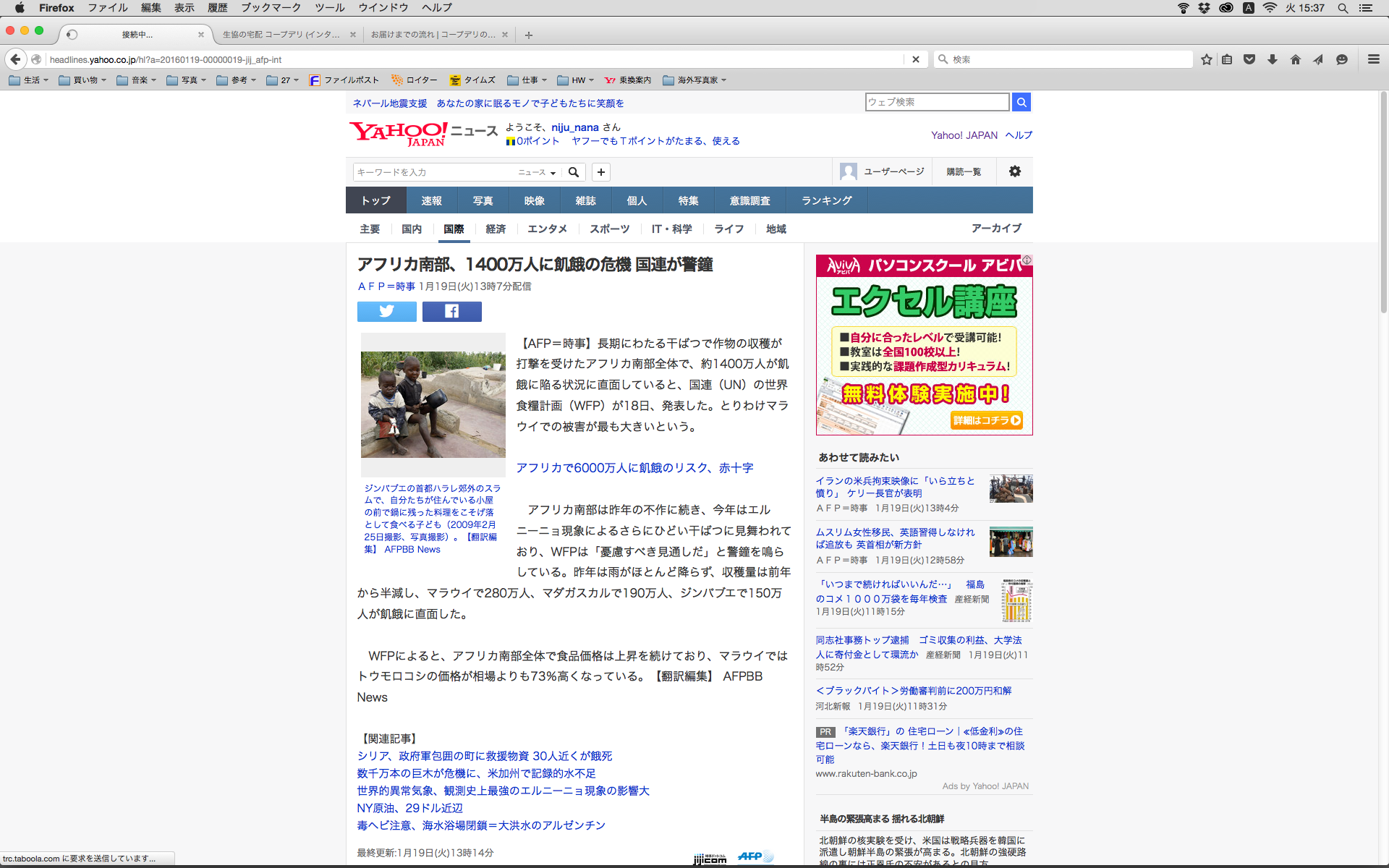Click the blue web search magnifier button

1021,102
